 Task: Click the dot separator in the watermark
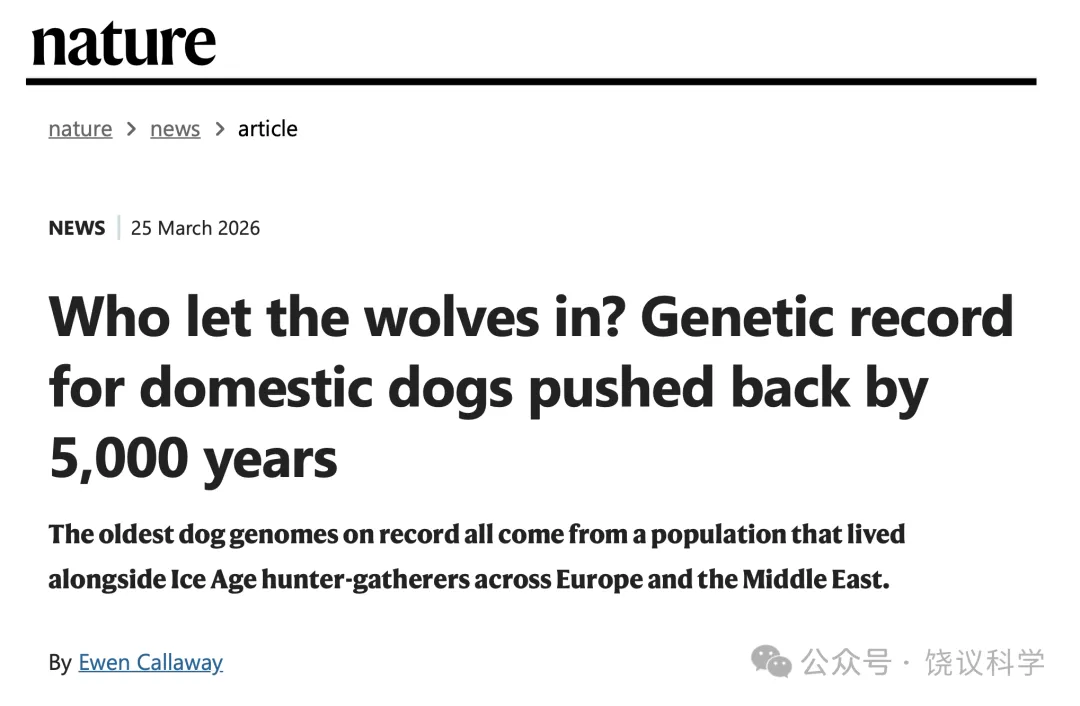(x=907, y=662)
